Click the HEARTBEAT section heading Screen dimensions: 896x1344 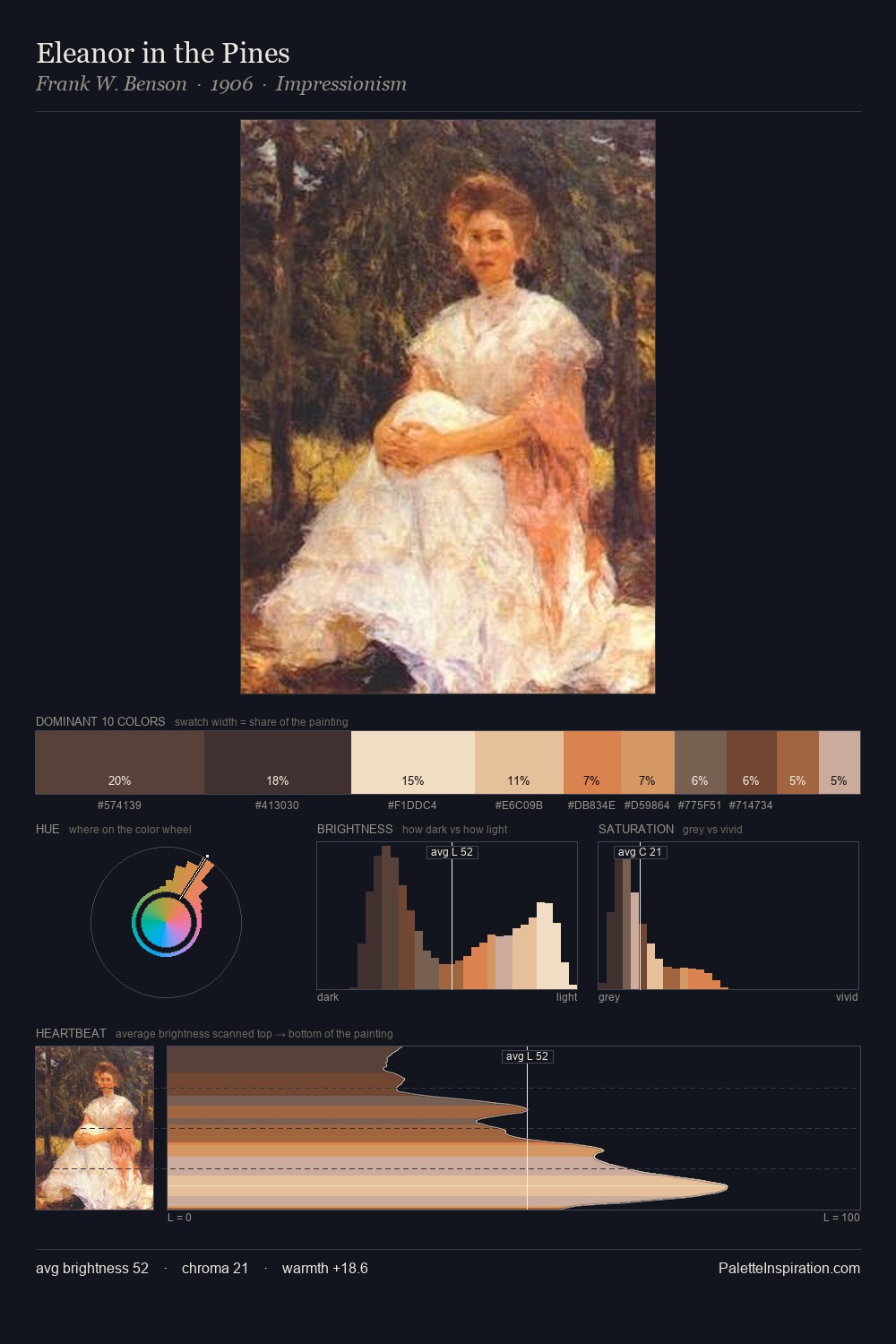(71, 1033)
